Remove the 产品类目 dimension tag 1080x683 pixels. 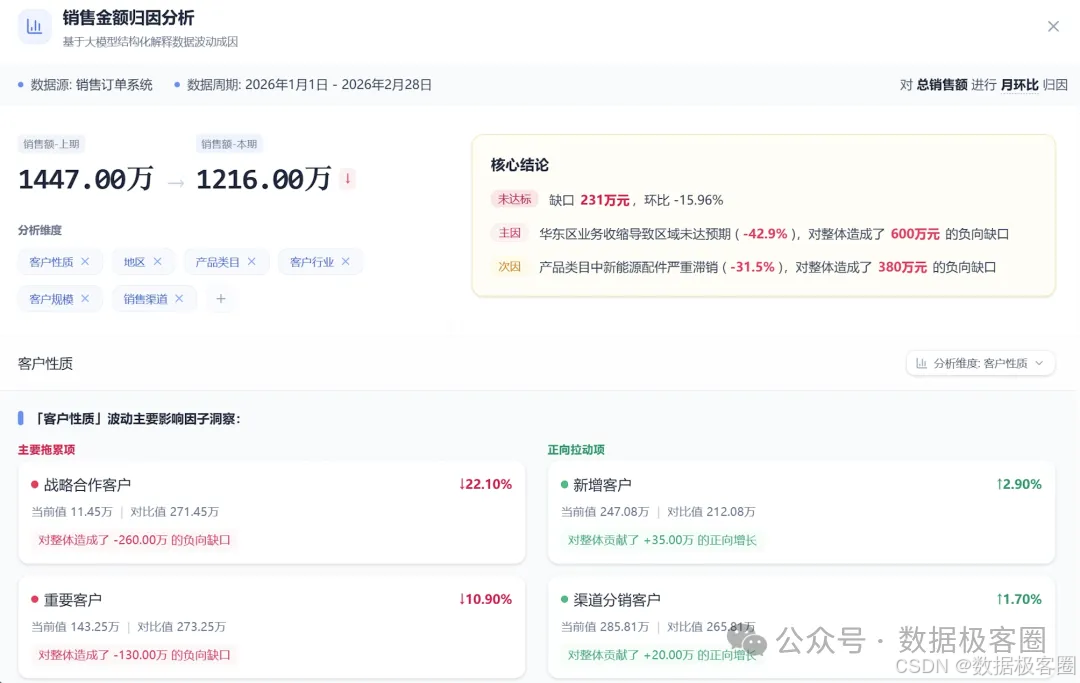tap(251, 262)
